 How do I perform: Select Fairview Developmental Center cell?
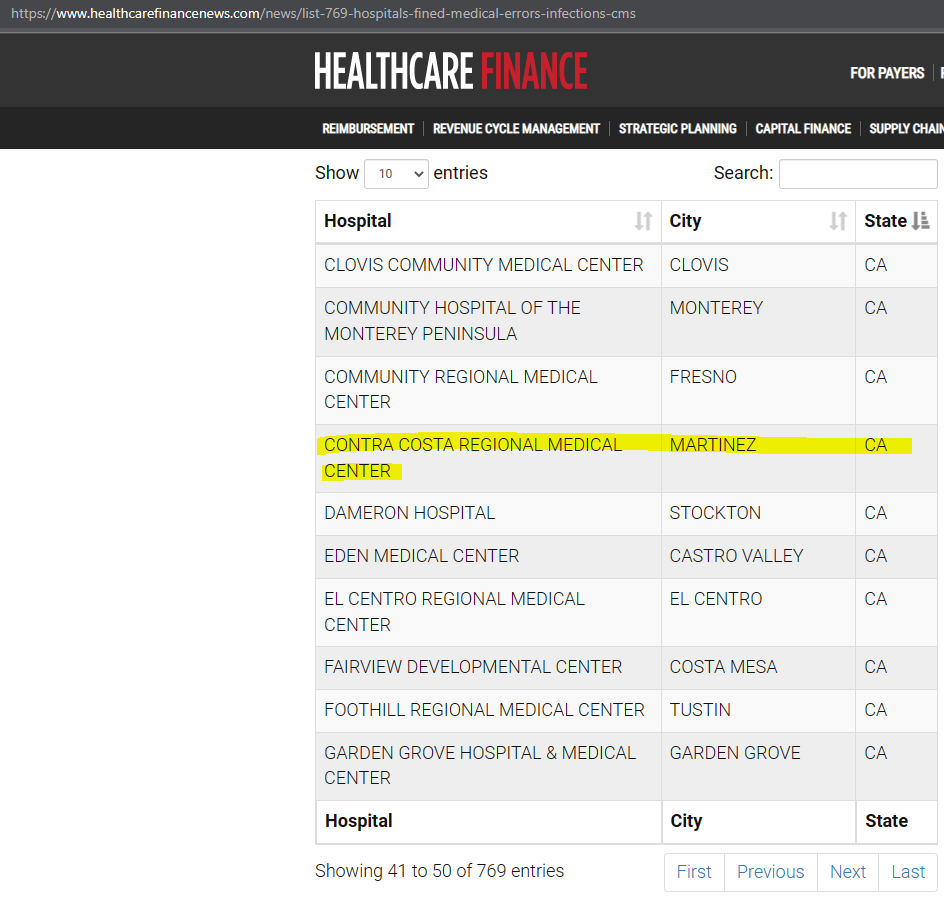point(488,668)
